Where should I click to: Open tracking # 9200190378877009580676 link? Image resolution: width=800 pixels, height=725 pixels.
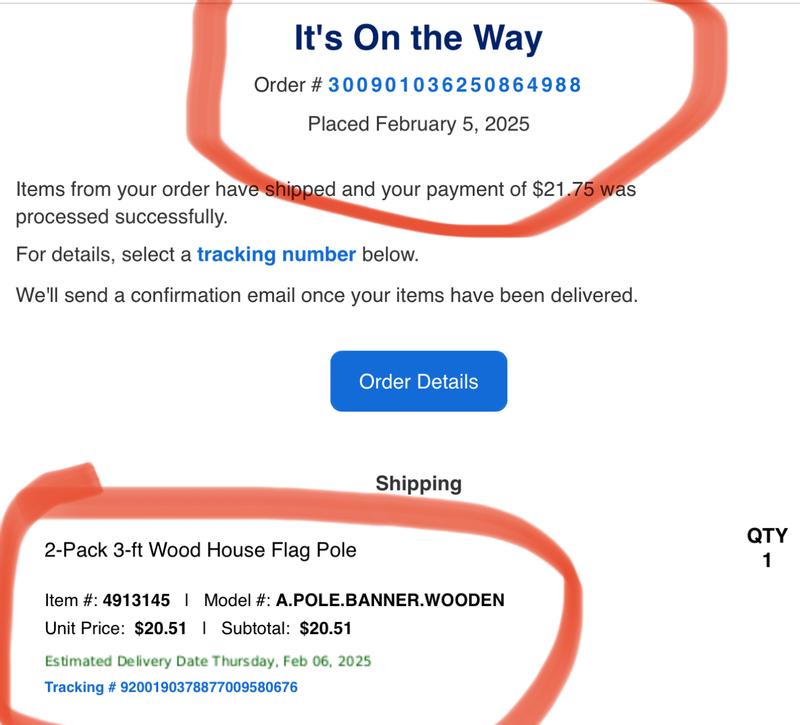tap(171, 687)
